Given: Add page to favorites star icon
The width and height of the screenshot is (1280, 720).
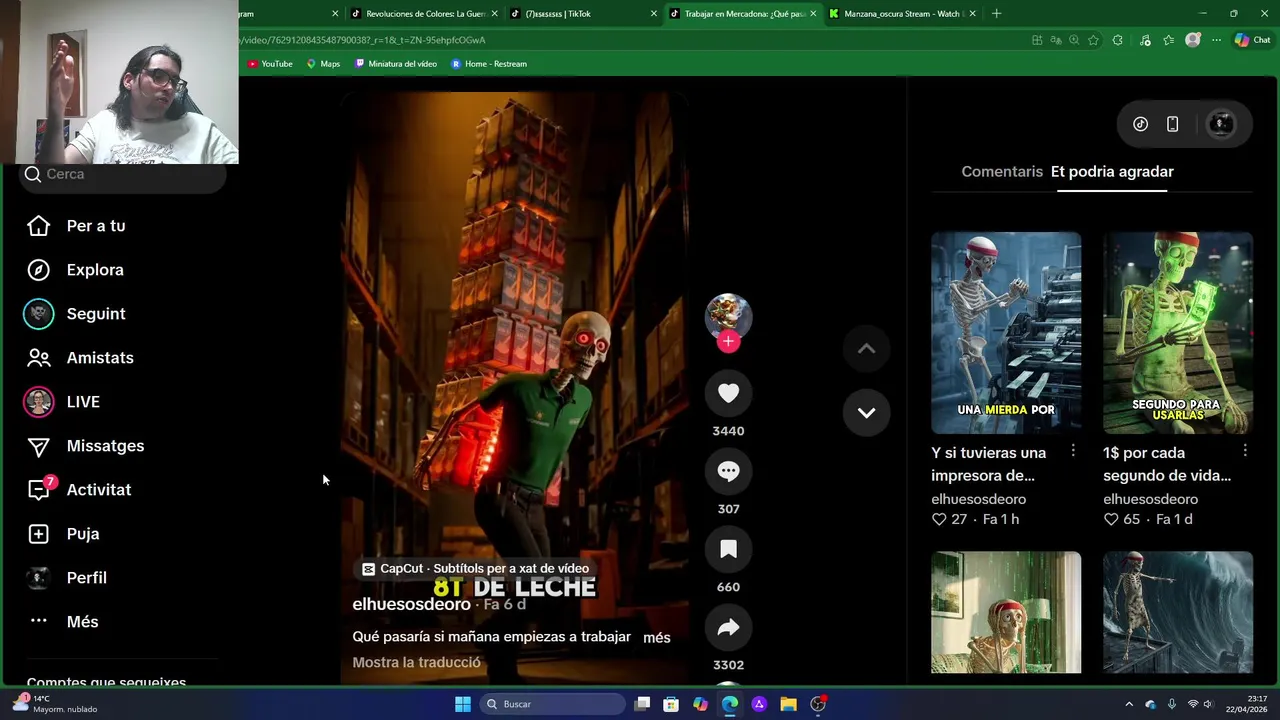Looking at the screenshot, I should pyautogui.click(x=1093, y=40).
